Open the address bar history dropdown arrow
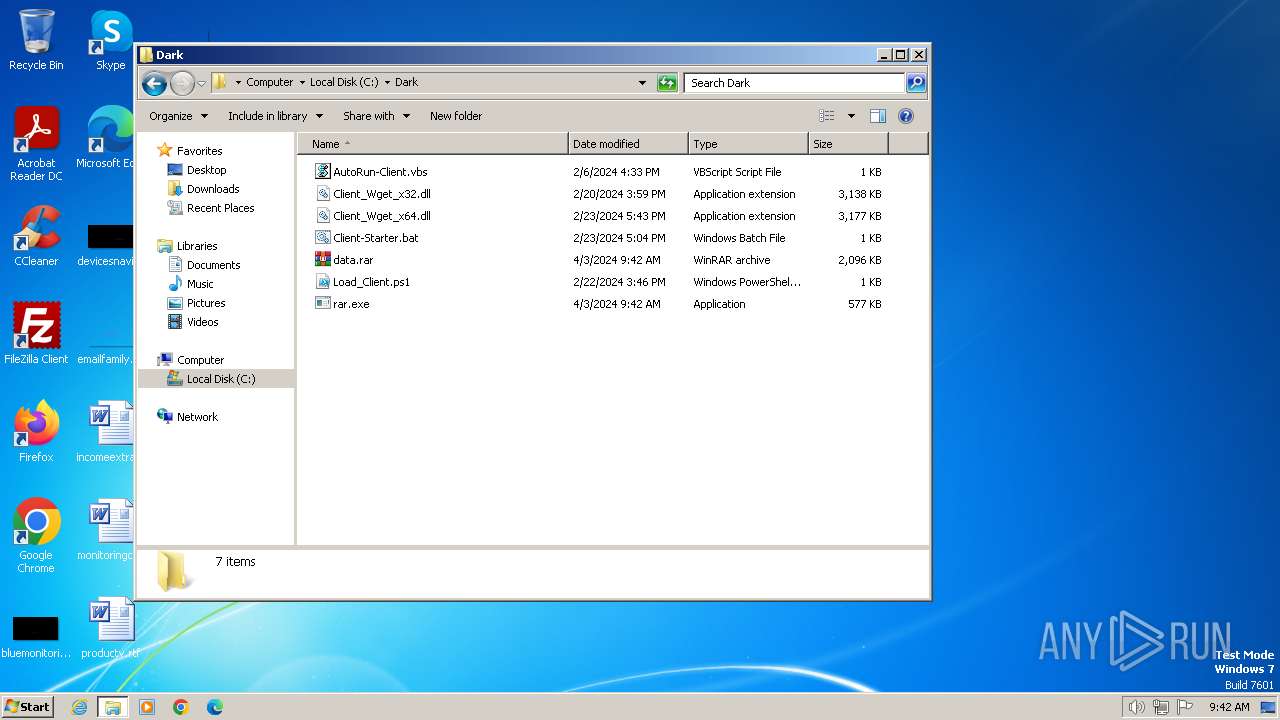This screenshot has width=1280, height=720. [x=642, y=83]
